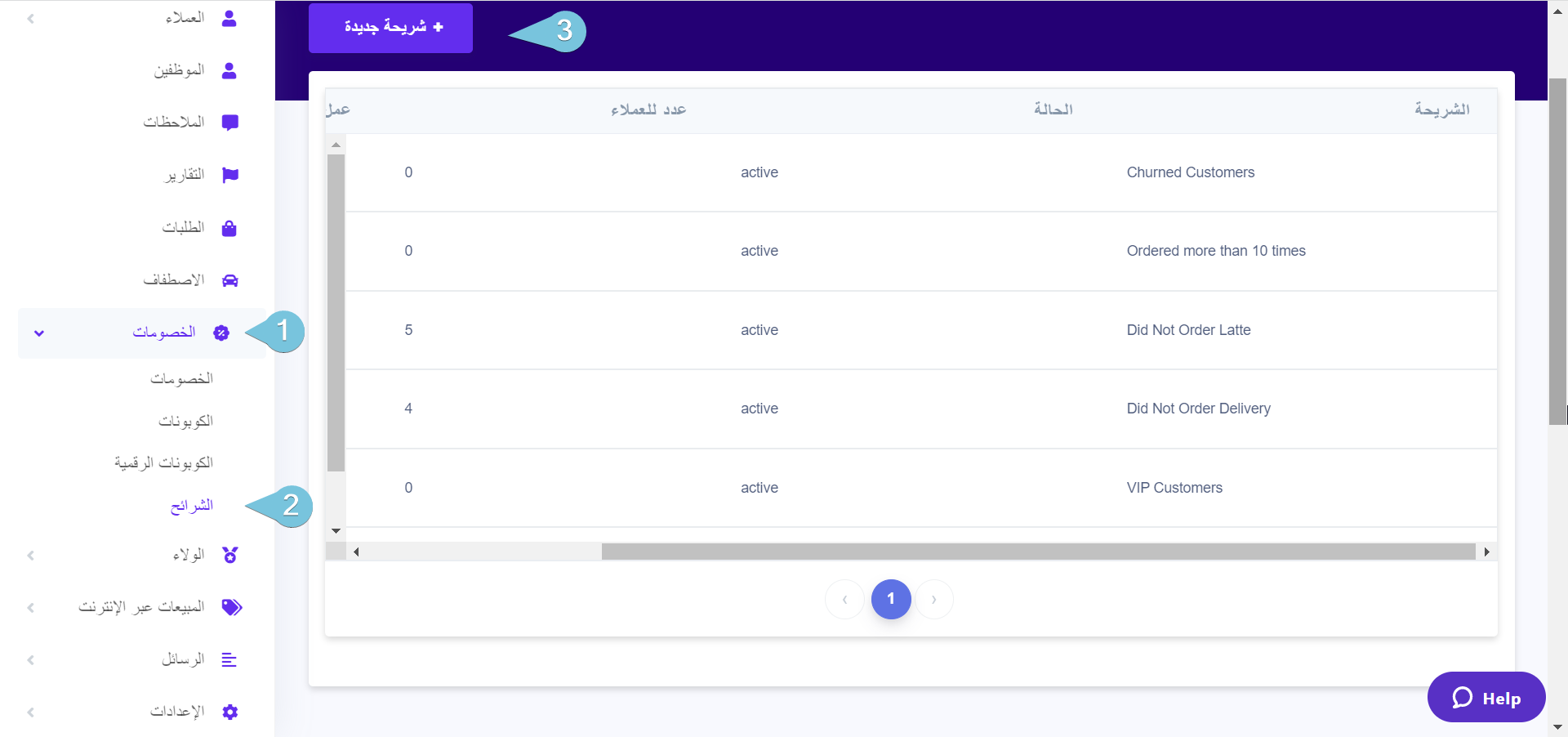Click the online sales tag icon

coord(232,607)
